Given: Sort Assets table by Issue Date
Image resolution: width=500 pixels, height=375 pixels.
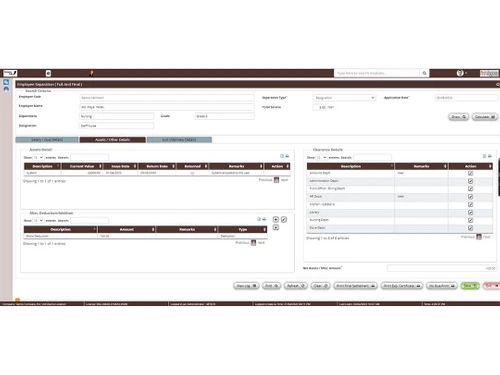Looking at the screenshot, I should 121,166.
